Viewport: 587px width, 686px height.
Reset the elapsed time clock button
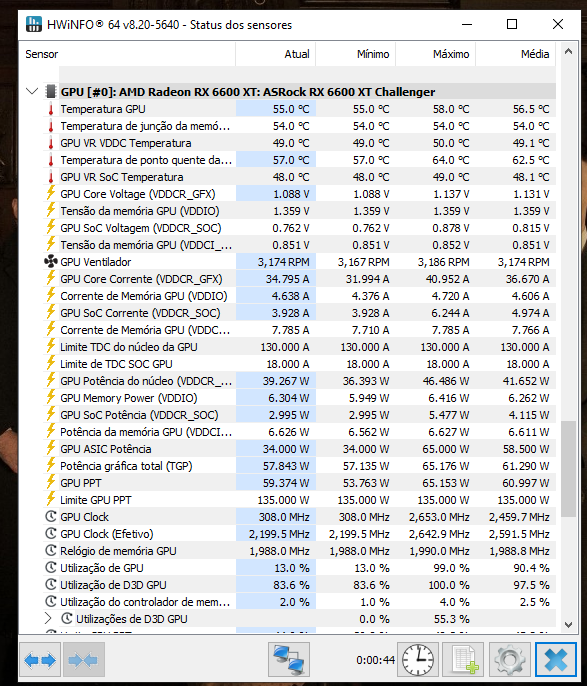click(418, 659)
